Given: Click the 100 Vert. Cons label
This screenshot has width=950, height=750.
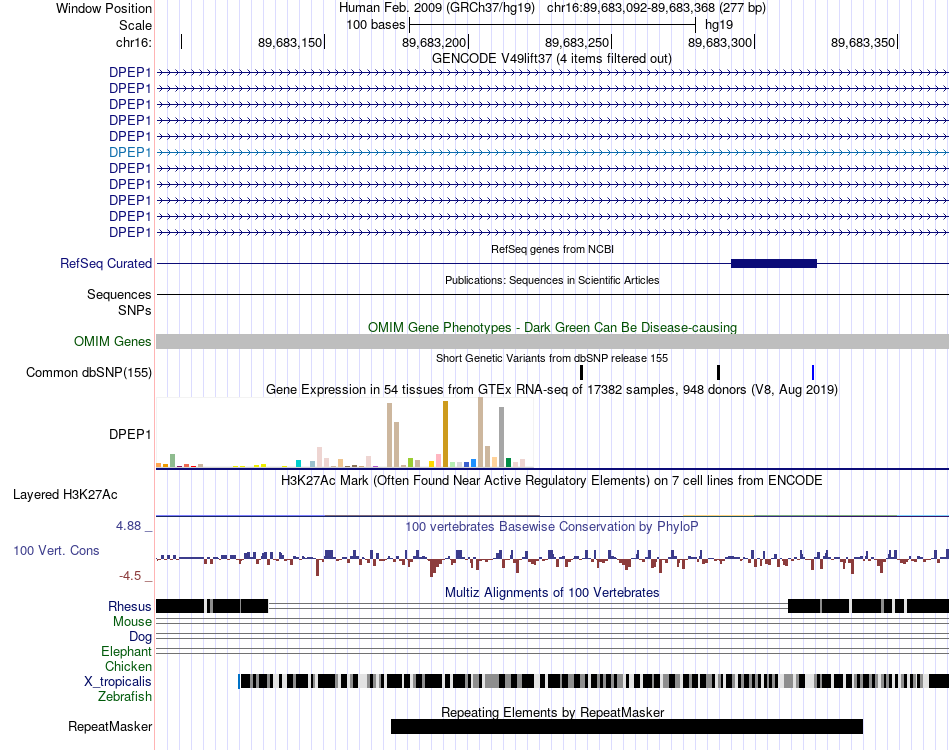Looking at the screenshot, I should coord(56,551).
